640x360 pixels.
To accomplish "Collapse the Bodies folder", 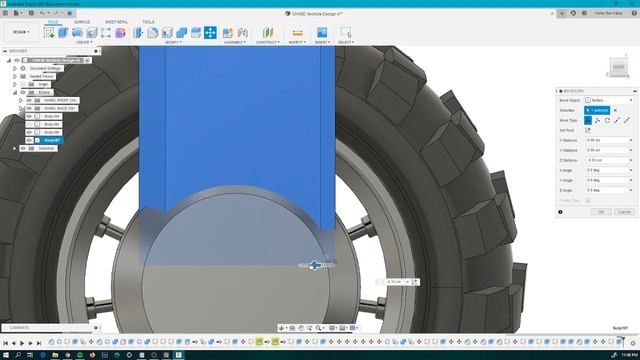I will click(15, 92).
